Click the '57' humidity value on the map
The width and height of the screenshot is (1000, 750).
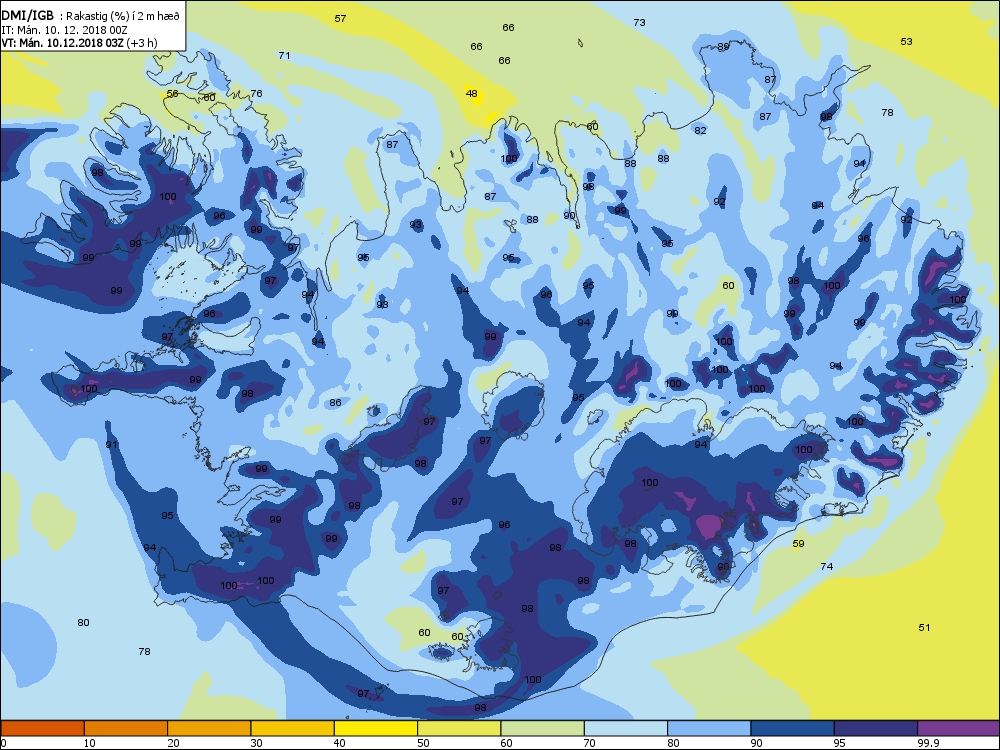[341, 18]
